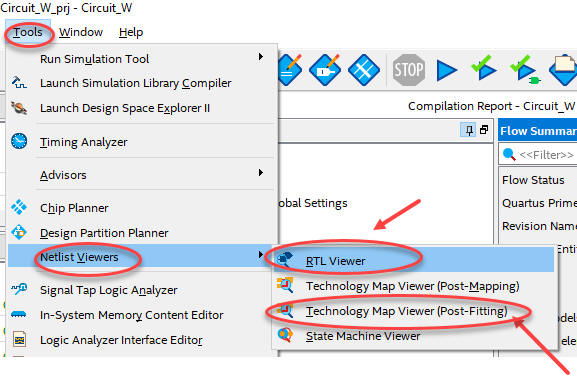Click Technology Map Viewer Post-Mapping icon
Screen dimensions: 577x377
coord(285,285)
